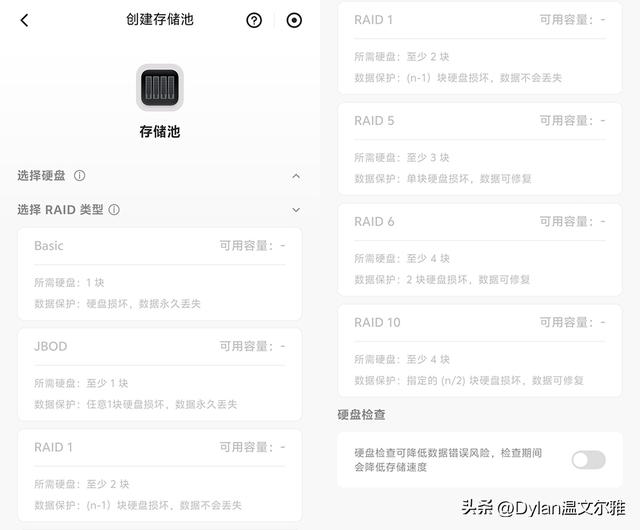Click RAID 10's 可用容量 value
Screen dimensions: 640x530
click(572, 323)
